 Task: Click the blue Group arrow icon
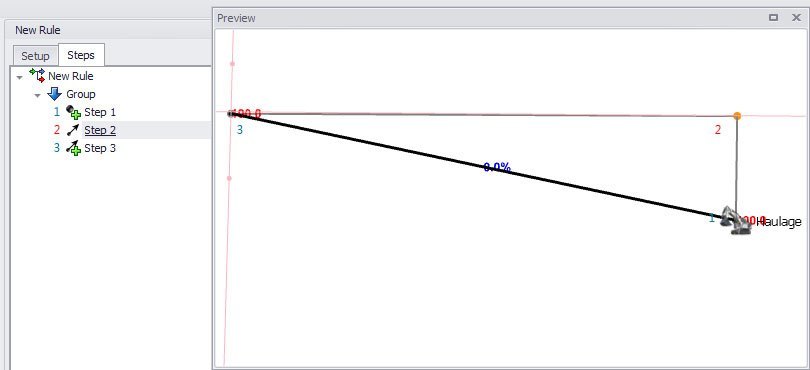click(x=54, y=94)
